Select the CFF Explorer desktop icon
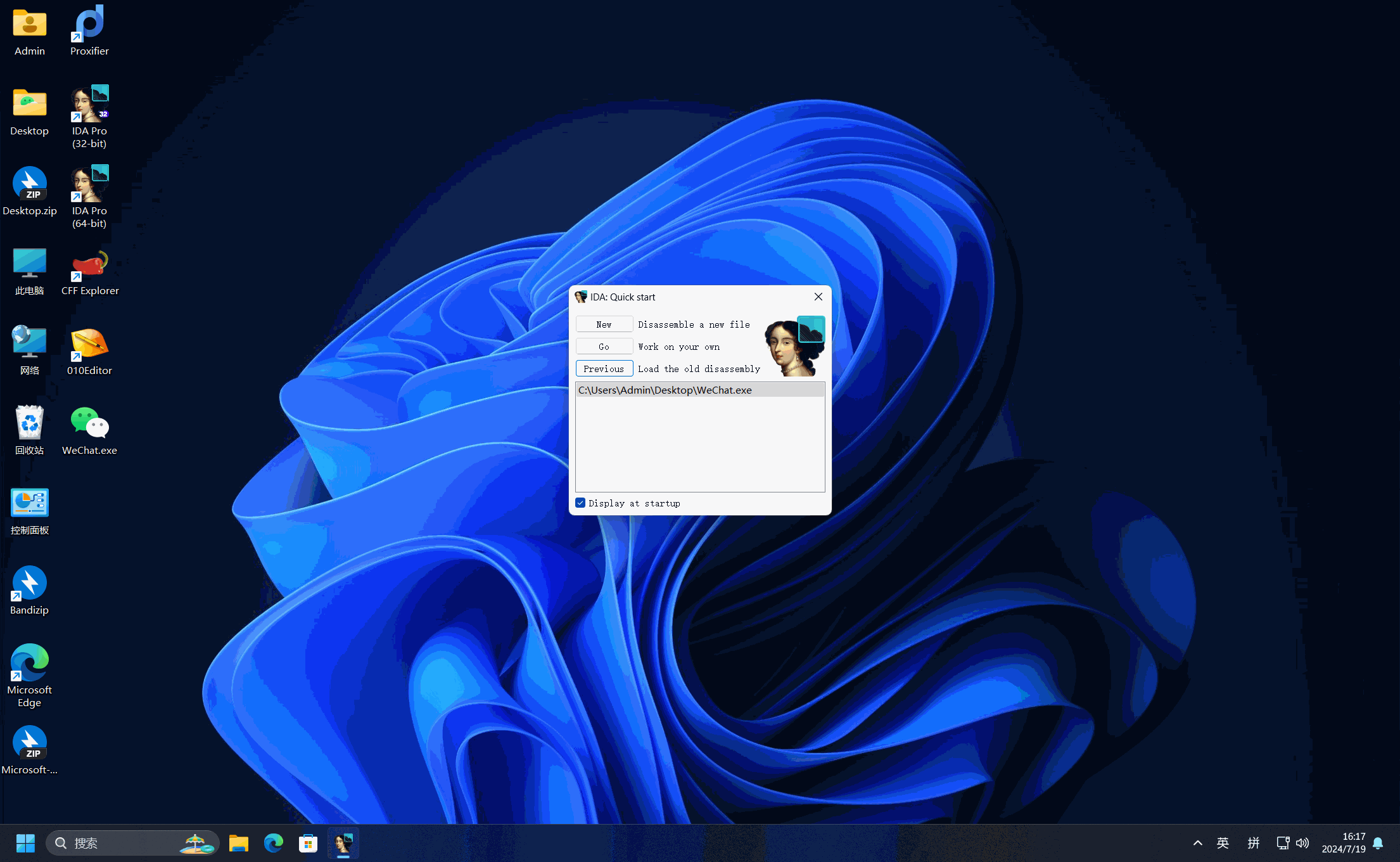The height and width of the screenshot is (862, 1400). [89, 266]
